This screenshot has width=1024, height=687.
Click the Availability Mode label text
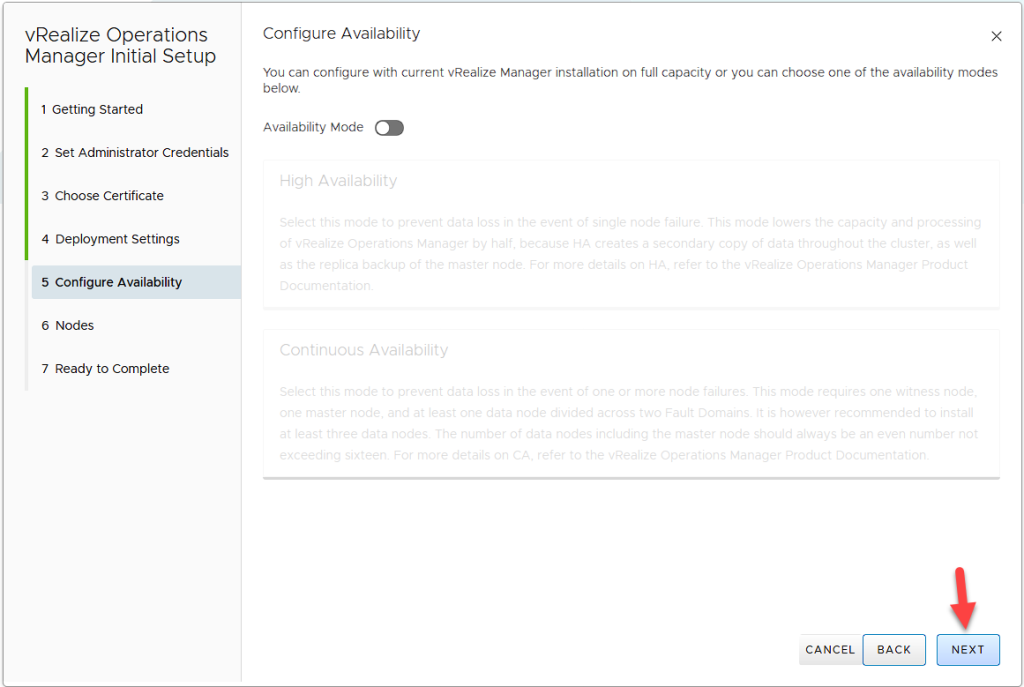point(313,128)
